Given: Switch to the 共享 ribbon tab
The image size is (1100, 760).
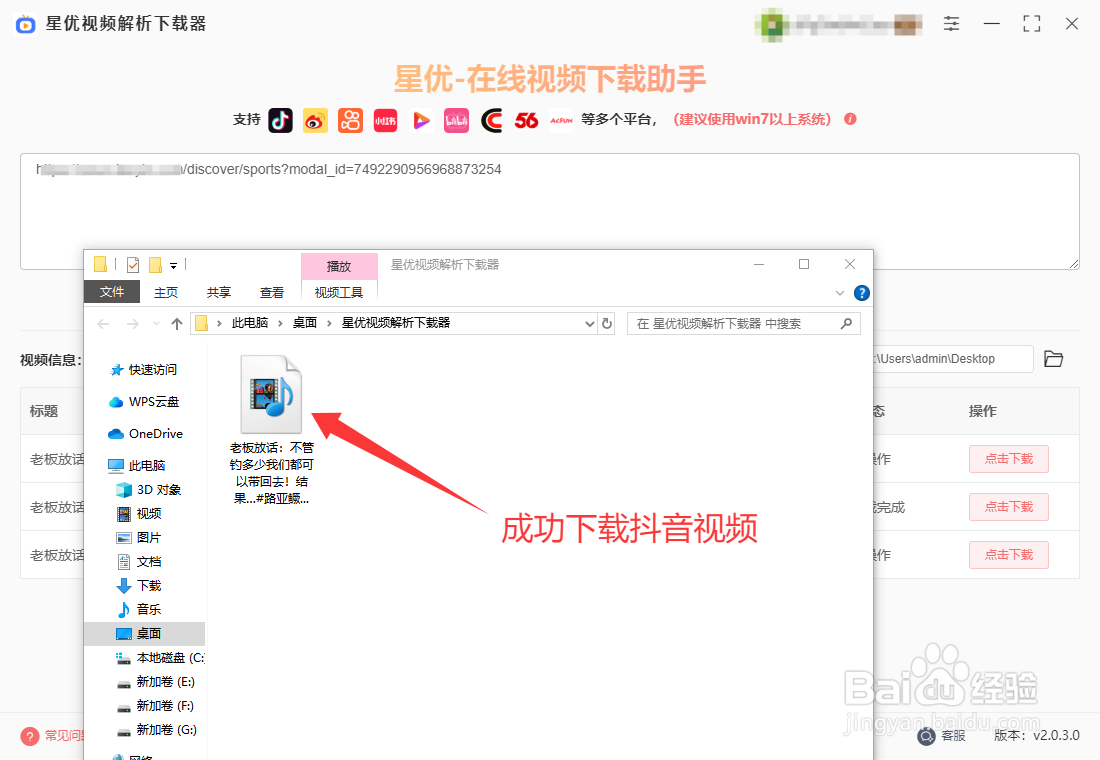Looking at the screenshot, I should [x=219, y=292].
